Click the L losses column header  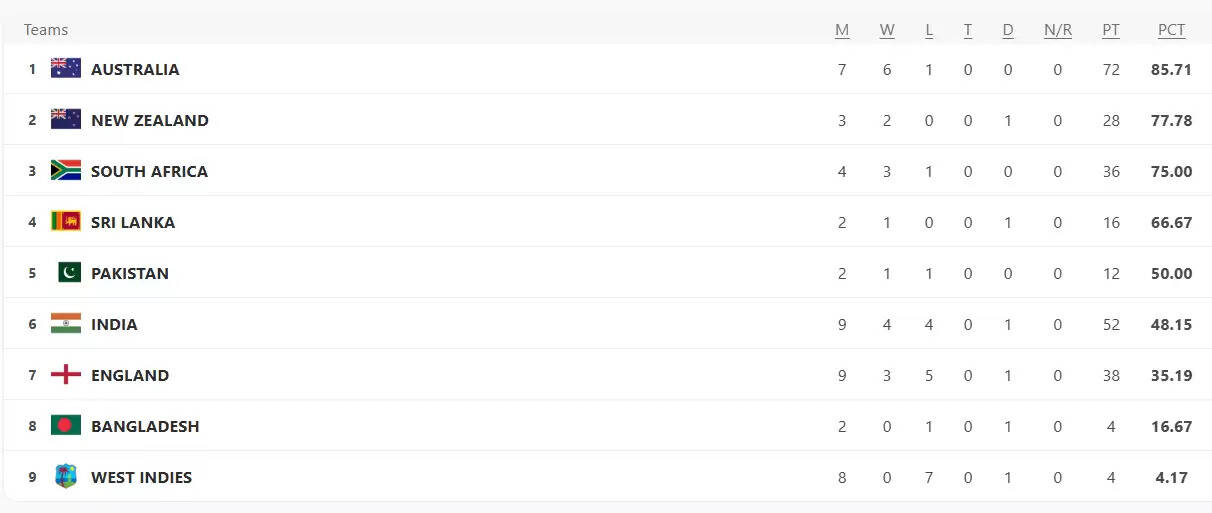929,30
